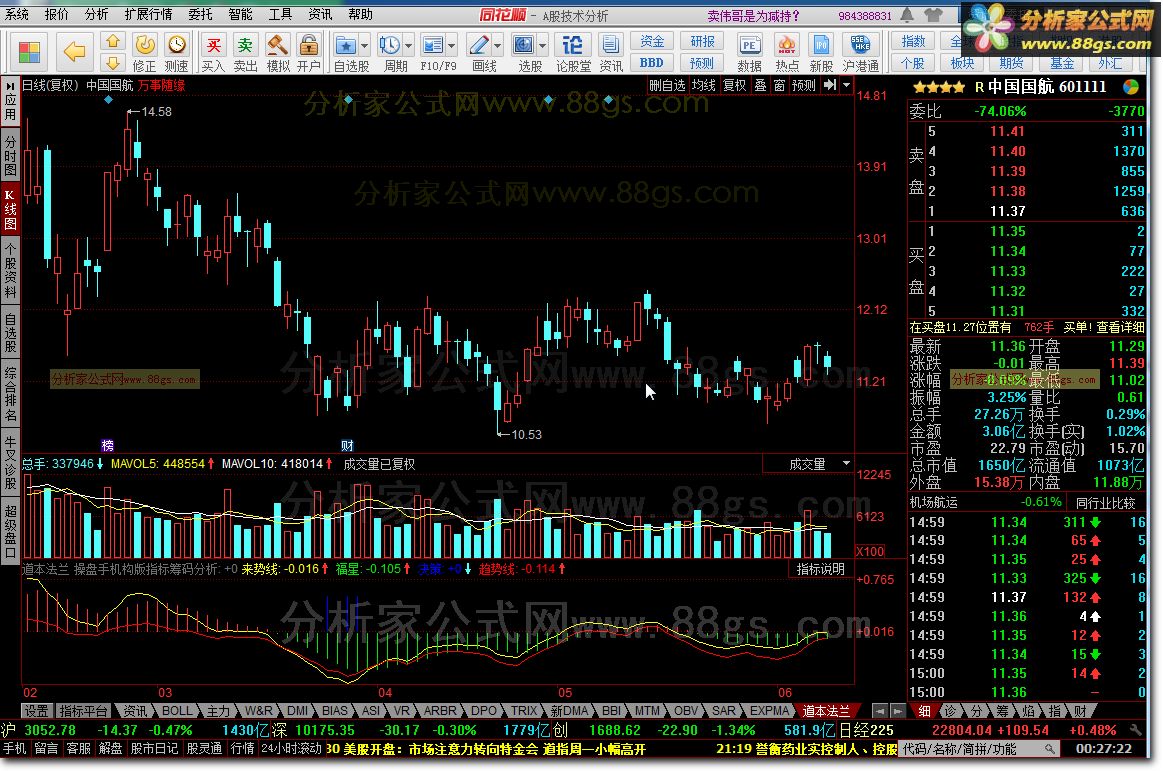This screenshot has width=1163, height=771.
Task: Open F10/F9 company info icon
Action: (432, 46)
